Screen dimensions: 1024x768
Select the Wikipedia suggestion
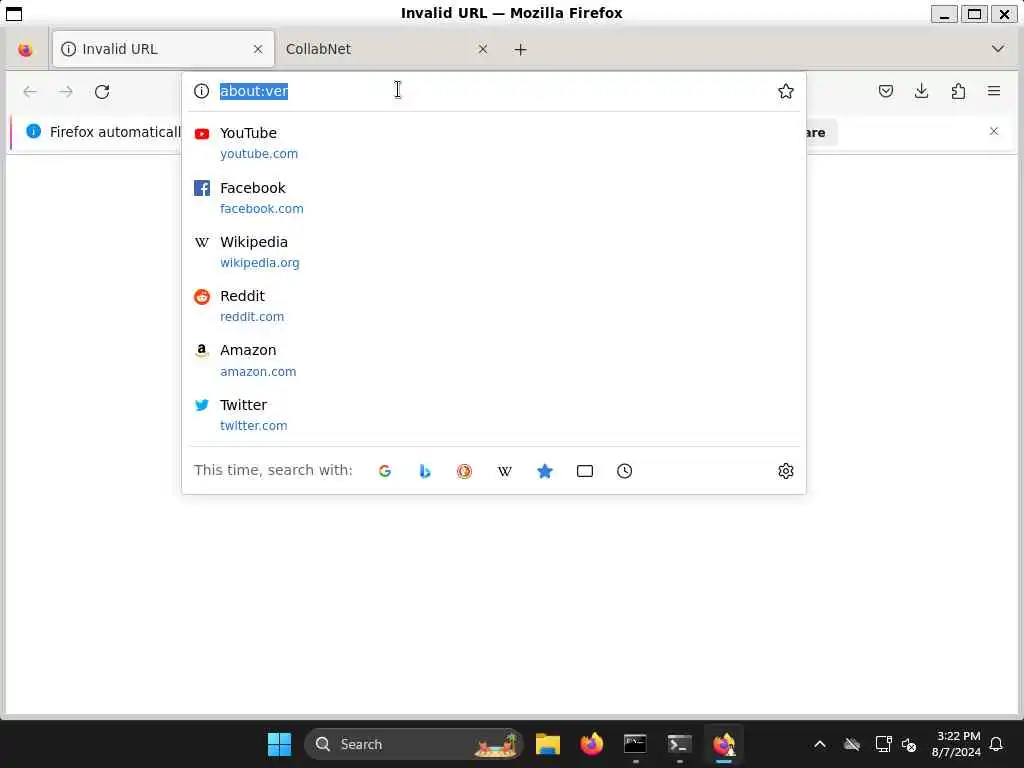tap(494, 252)
